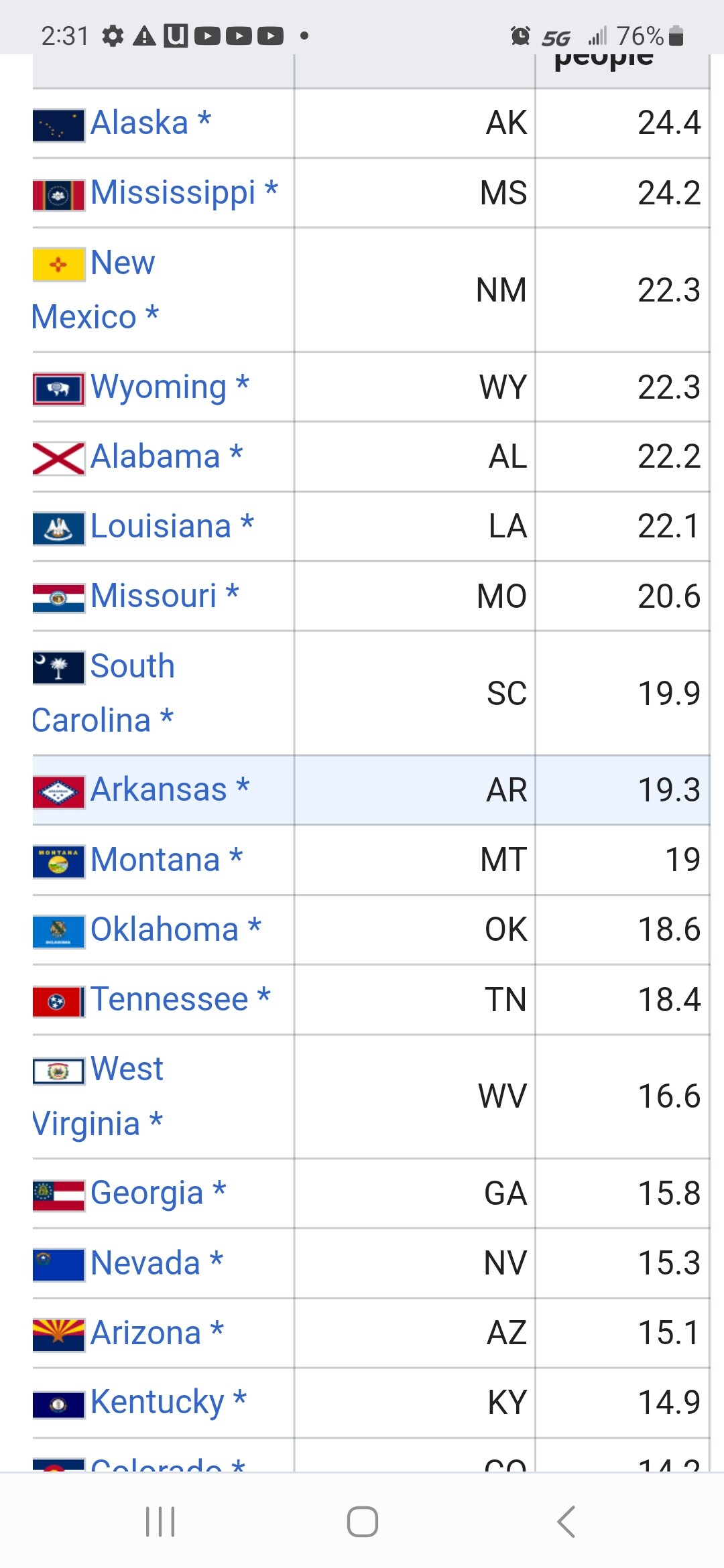Open the Oklahoma link
This screenshot has width=724, height=1568.
[165, 929]
